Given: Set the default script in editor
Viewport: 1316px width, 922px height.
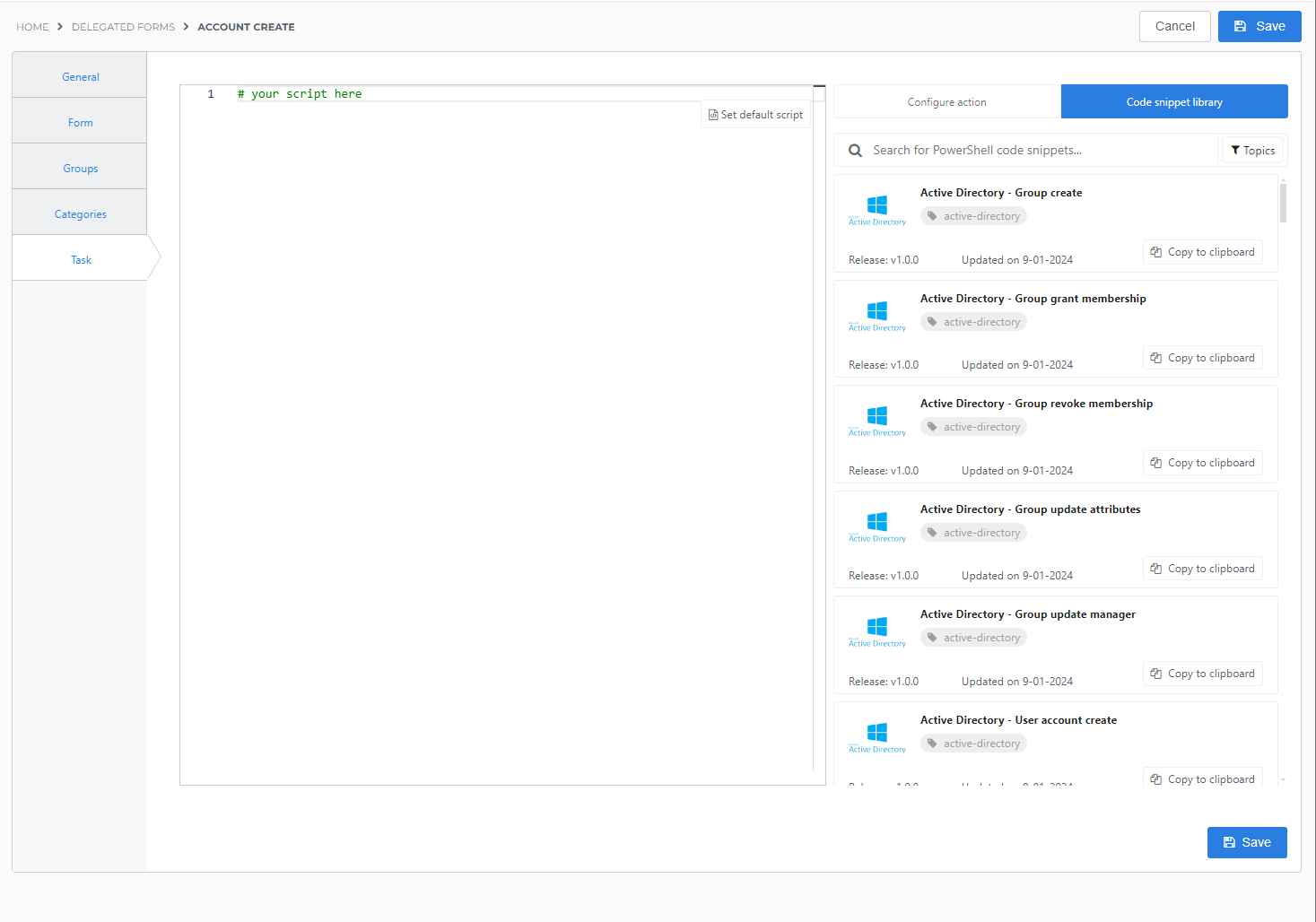Looking at the screenshot, I should click(755, 115).
